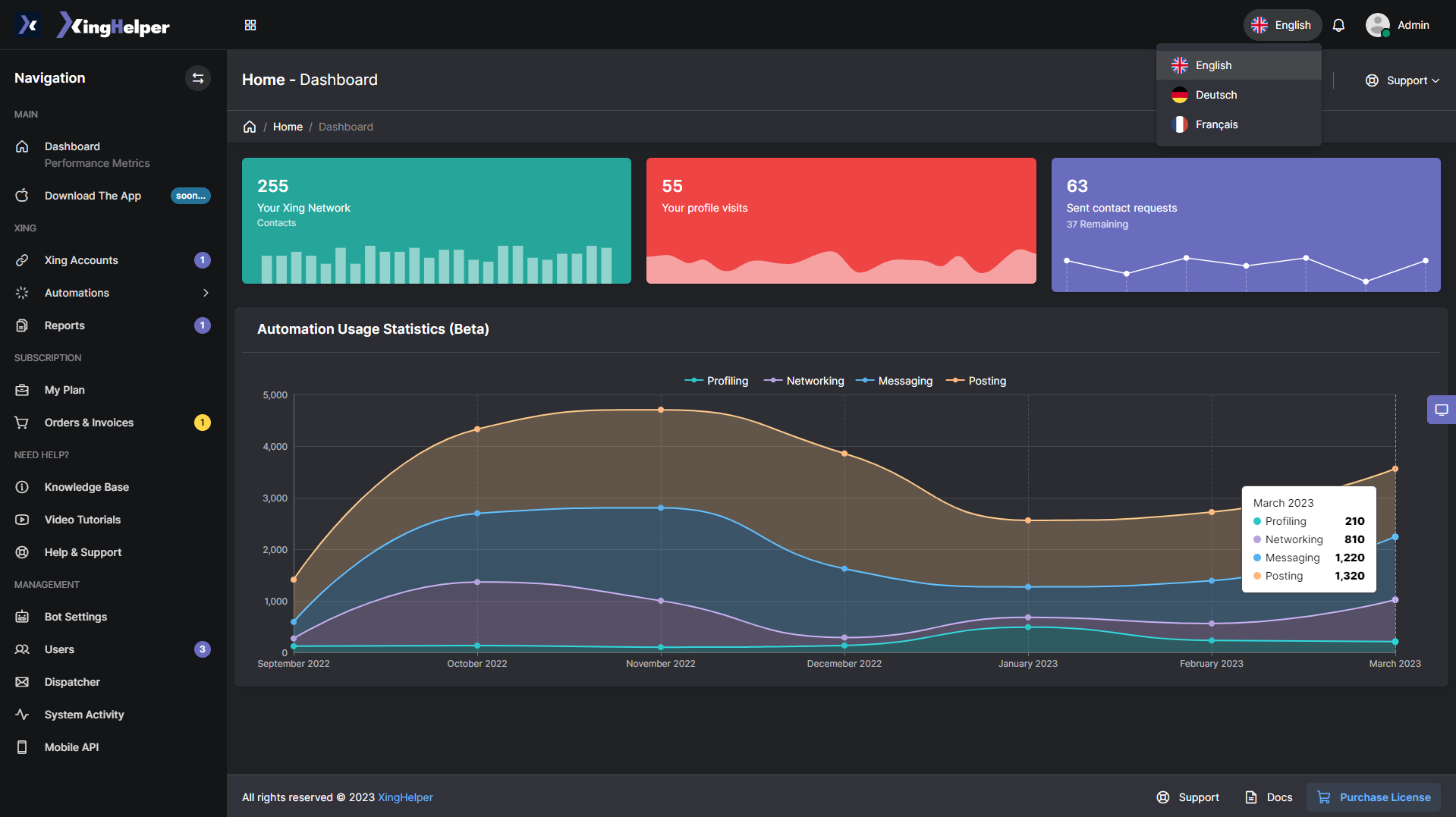
Task: Open the apps grid icon in header
Action: click(250, 25)
